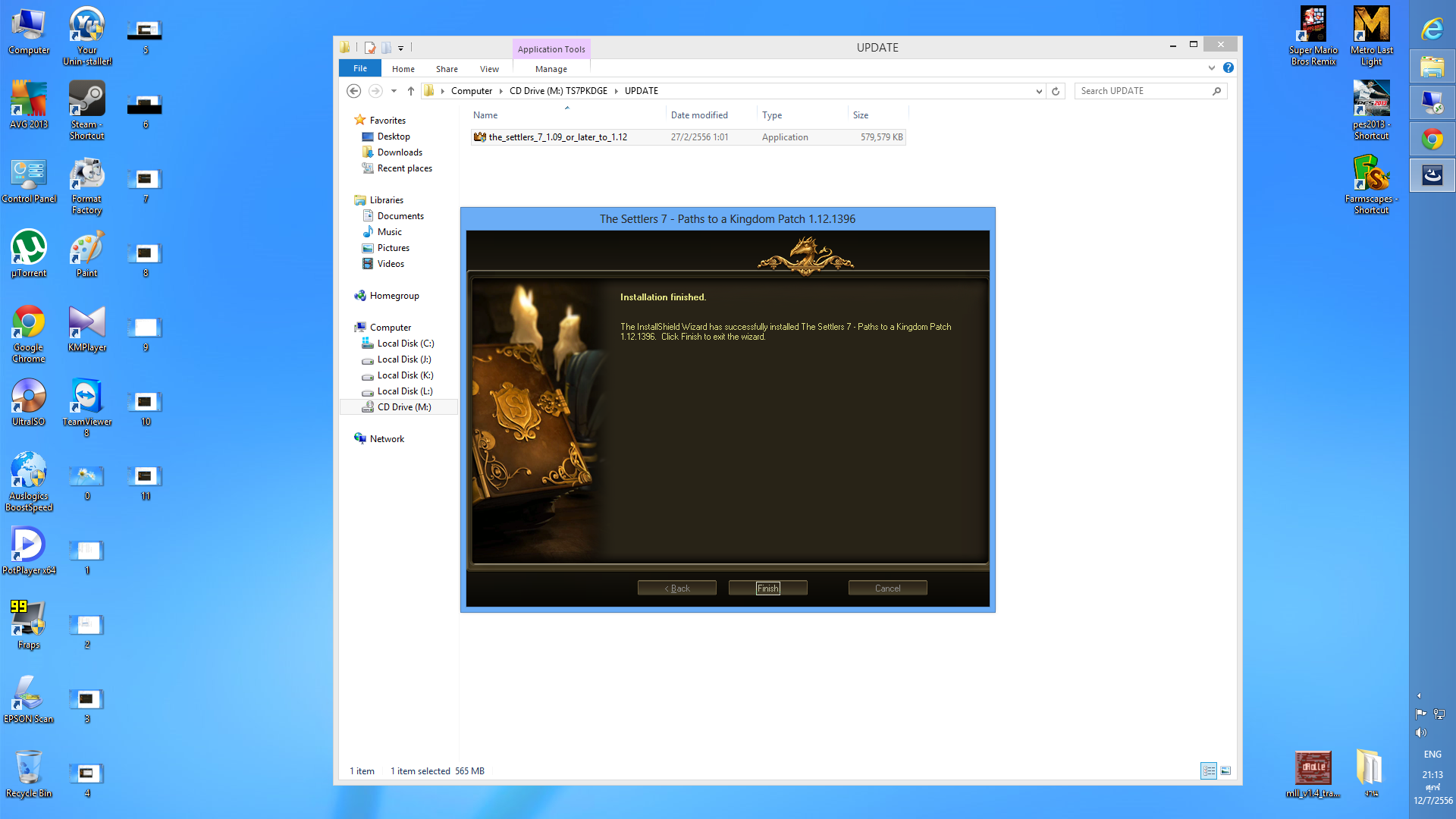This screenshot has height=819, width=1456.
Task: Open recent locations dropdown arrow
Action: pos(394,91)
